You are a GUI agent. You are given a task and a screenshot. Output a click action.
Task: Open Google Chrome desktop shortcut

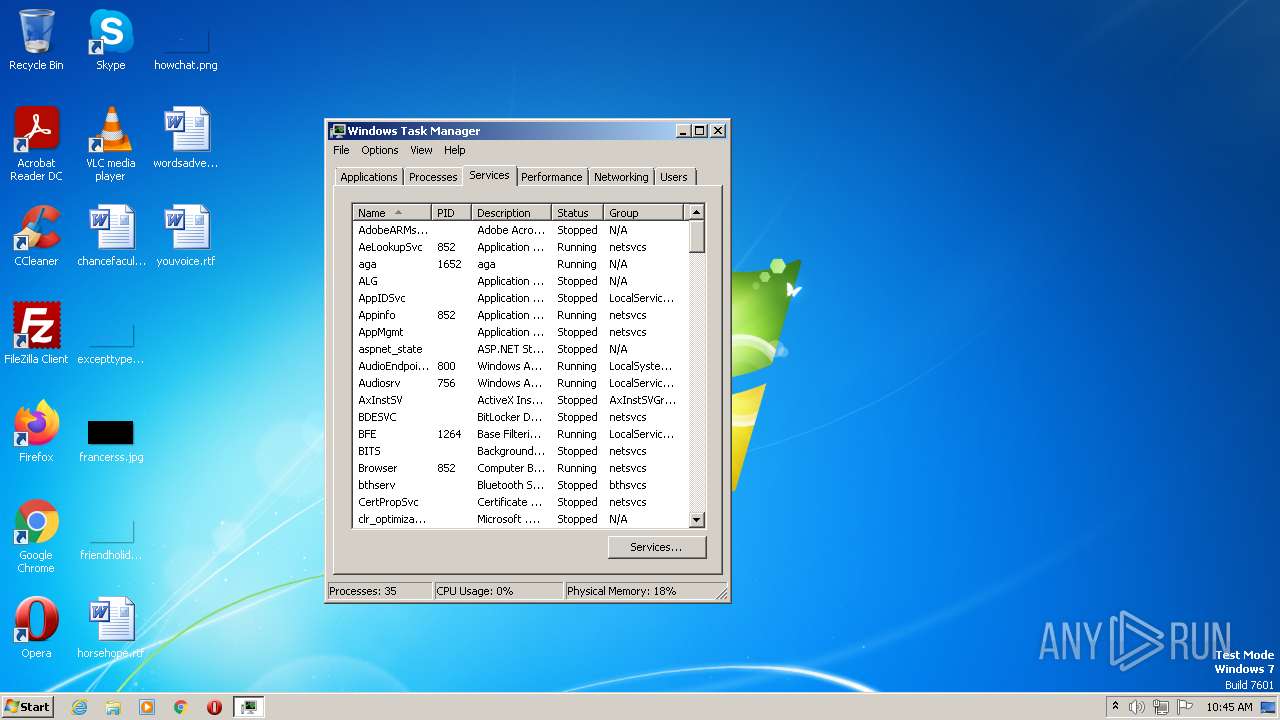36,536
